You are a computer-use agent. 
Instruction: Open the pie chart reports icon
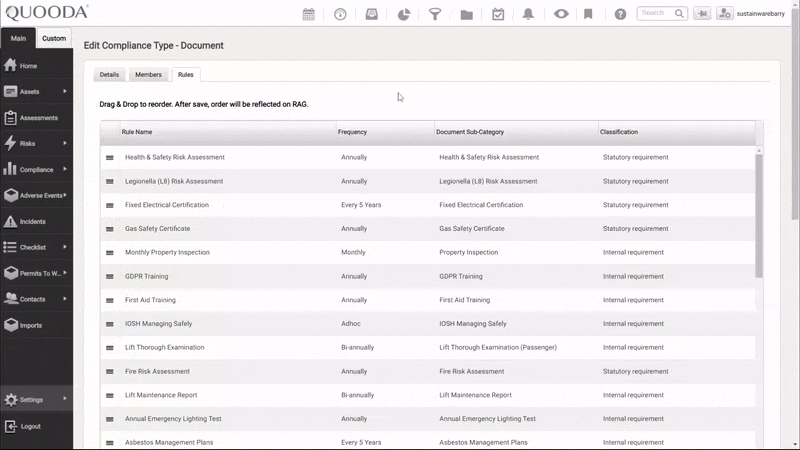click(x=404, y=14)
